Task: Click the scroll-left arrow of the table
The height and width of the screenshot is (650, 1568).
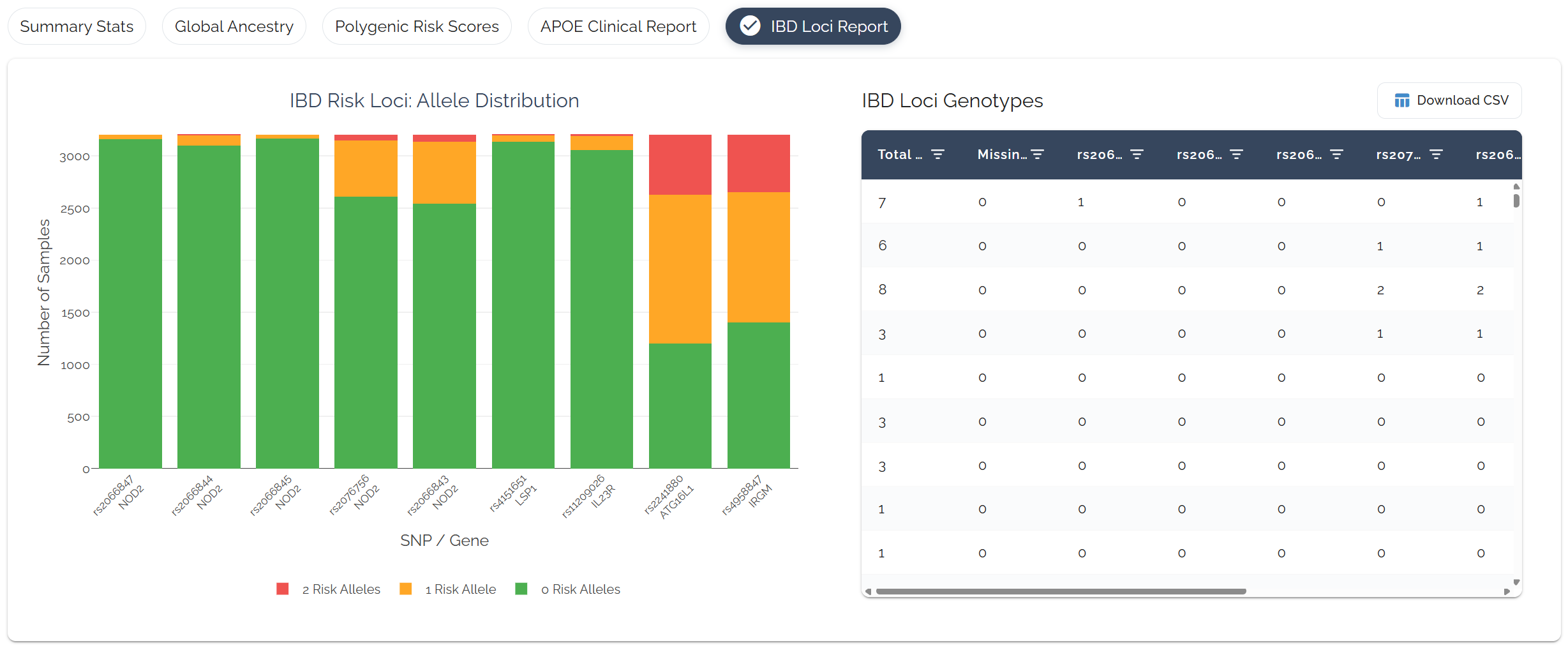Action: click(x=868, y=591)
